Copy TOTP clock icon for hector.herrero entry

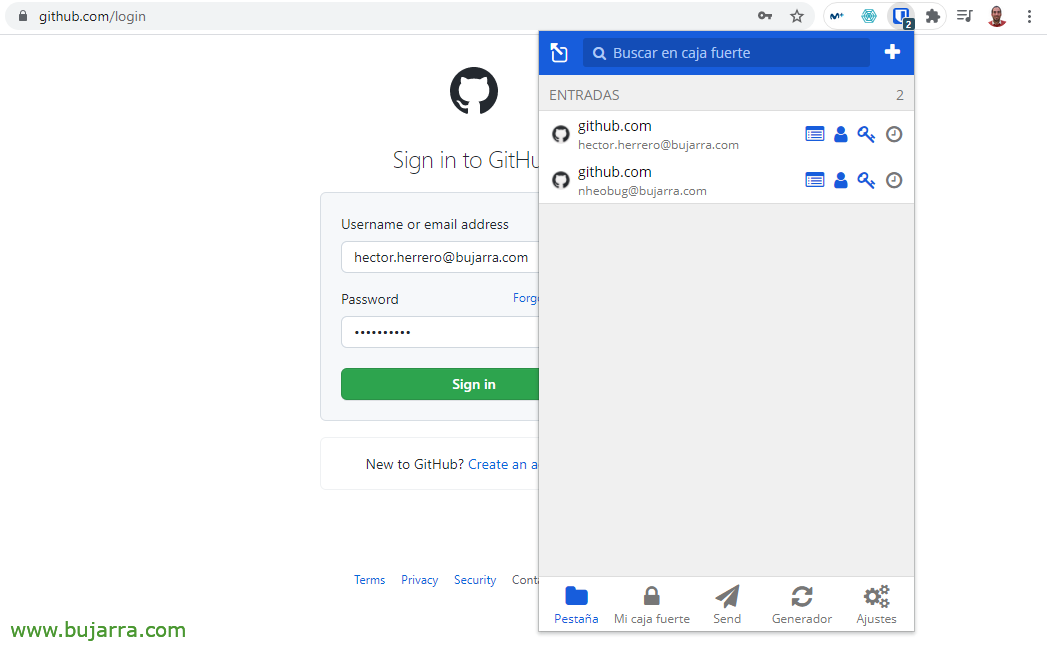[893, 134]
